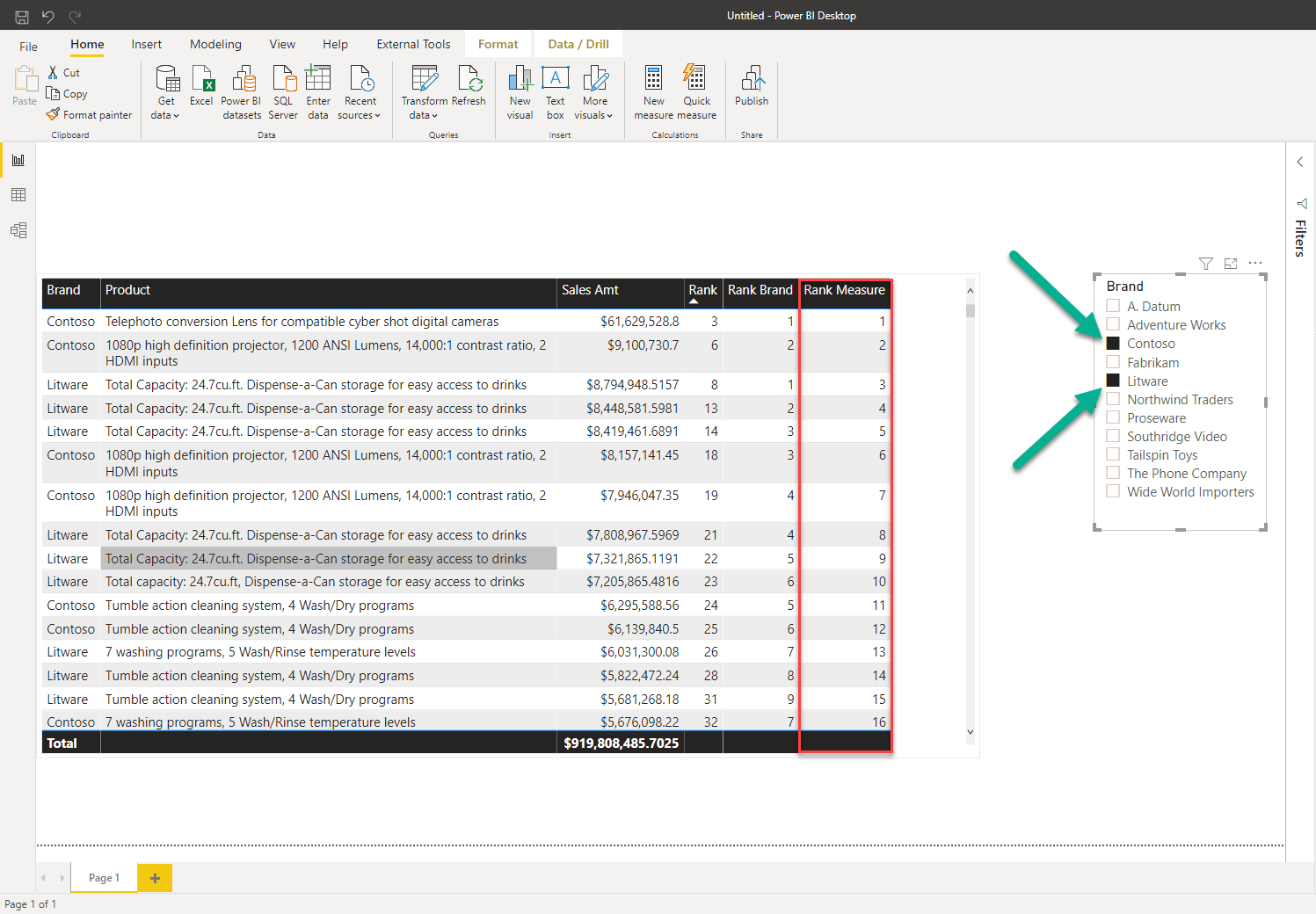1316x914 pixels.
Task: Switch to the Modeling ribbon tab
Action: 215,44
